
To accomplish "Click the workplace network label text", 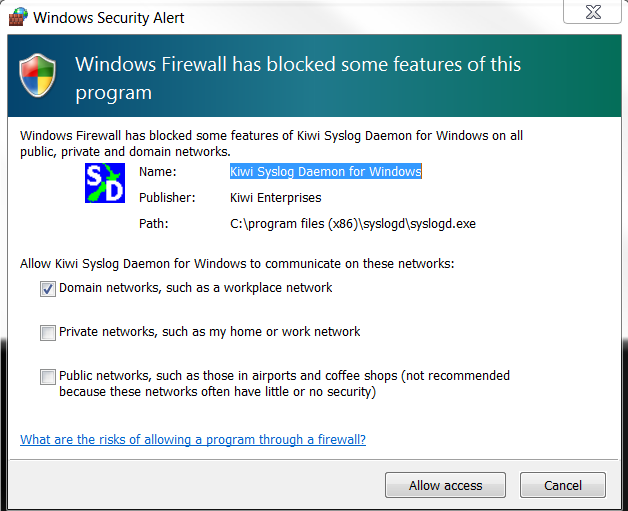I will [x=196, y=288].
